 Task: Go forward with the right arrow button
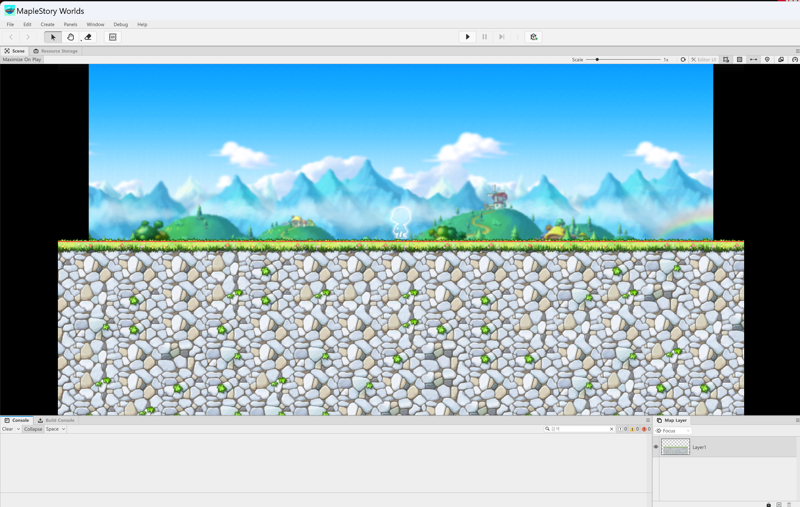coord(28,37)
